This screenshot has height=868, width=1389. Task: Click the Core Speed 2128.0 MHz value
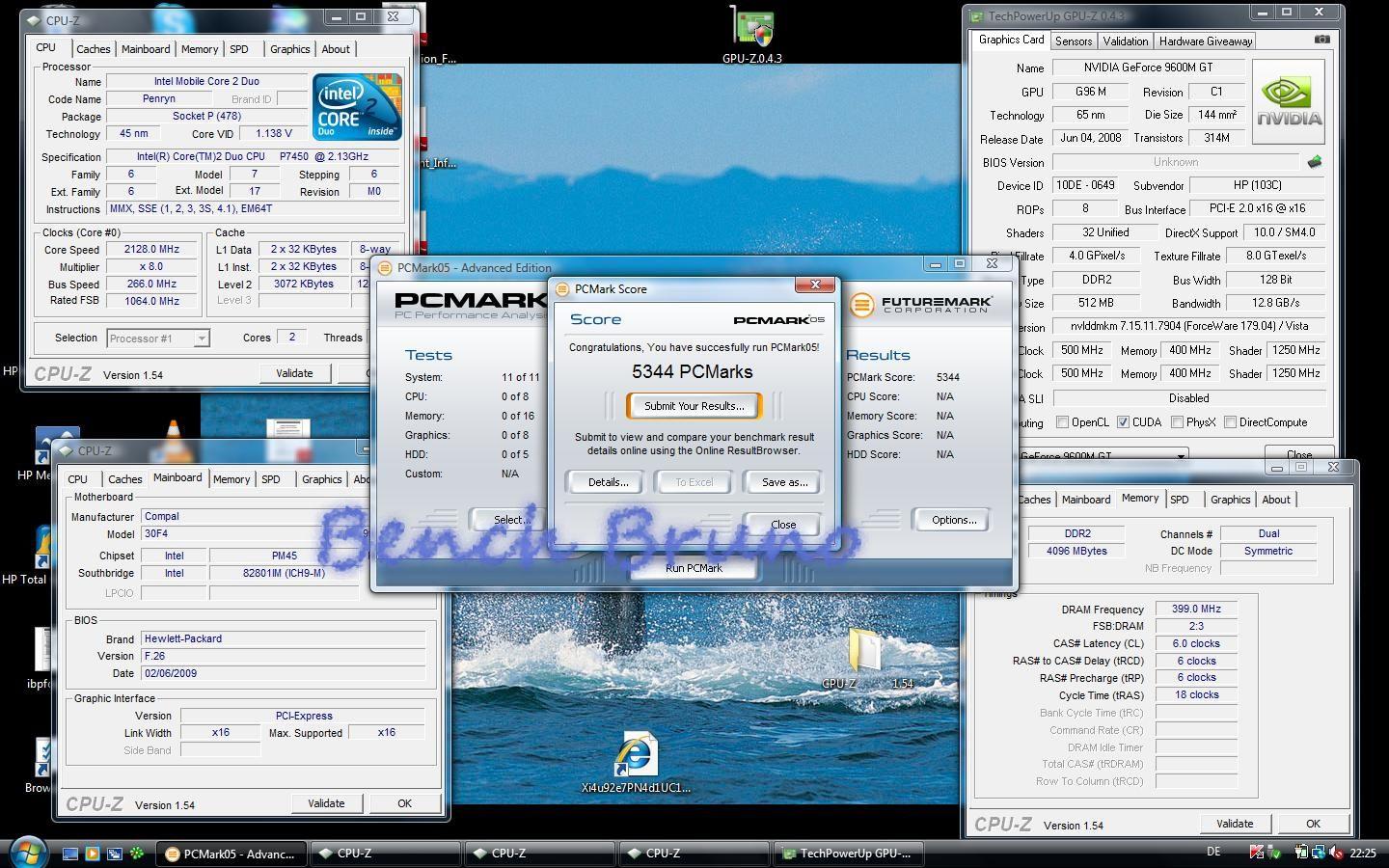click(x=151, y=250)
